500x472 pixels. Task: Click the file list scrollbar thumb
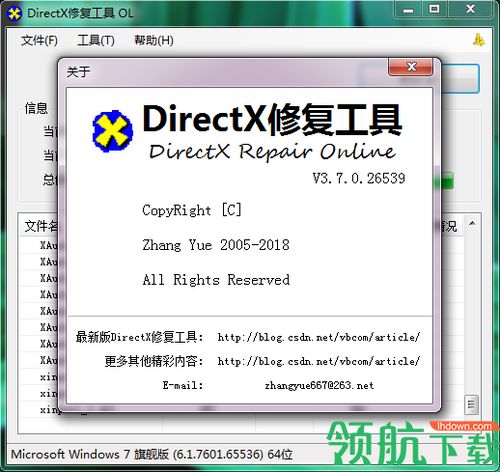coord(472,405)
